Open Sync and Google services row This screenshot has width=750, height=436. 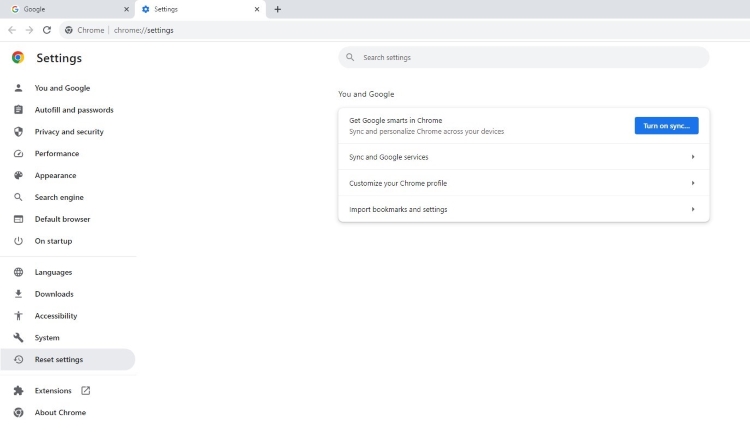[524, 157]
